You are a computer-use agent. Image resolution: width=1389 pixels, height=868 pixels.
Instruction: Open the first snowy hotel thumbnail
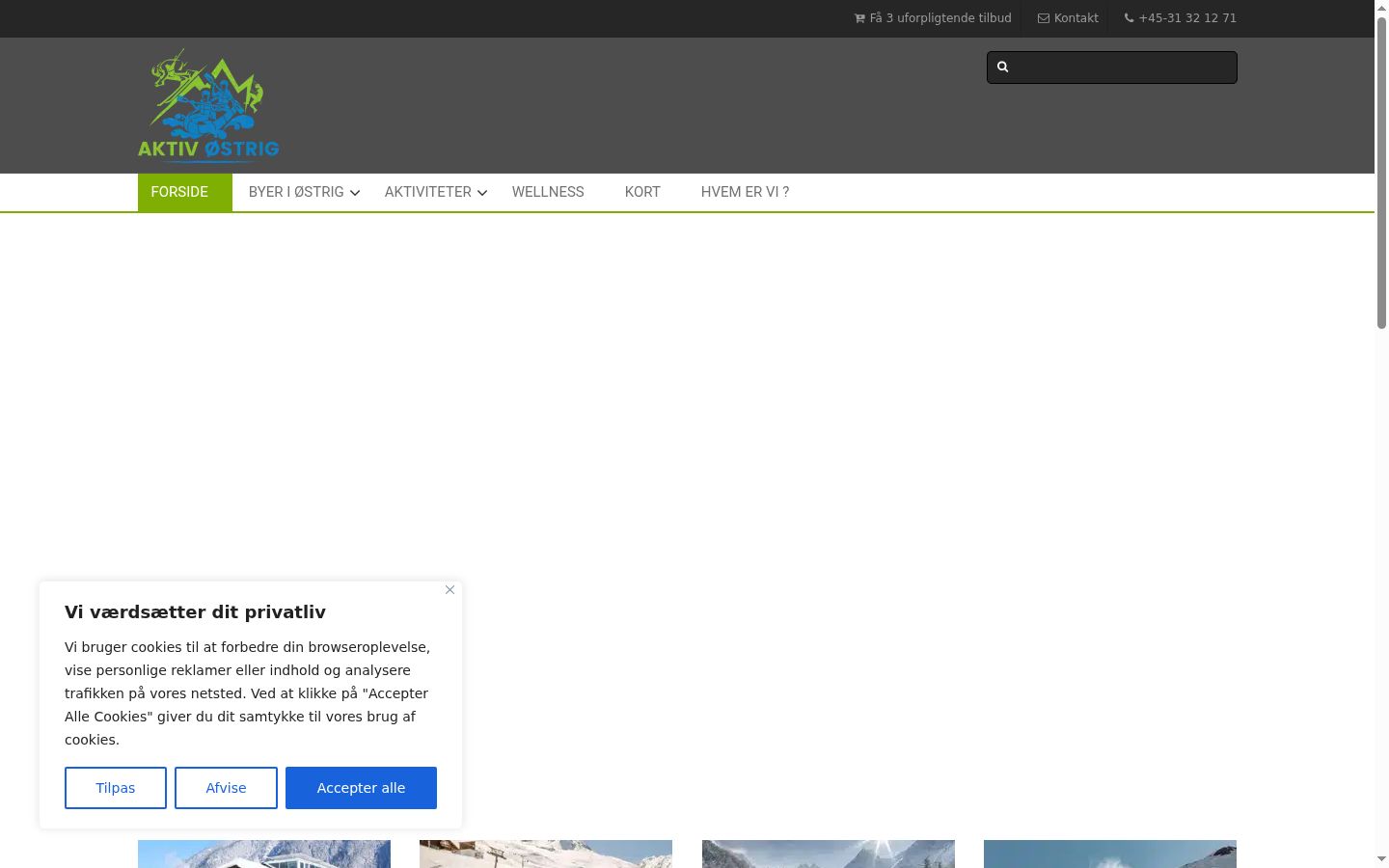[x=264, y=854]
